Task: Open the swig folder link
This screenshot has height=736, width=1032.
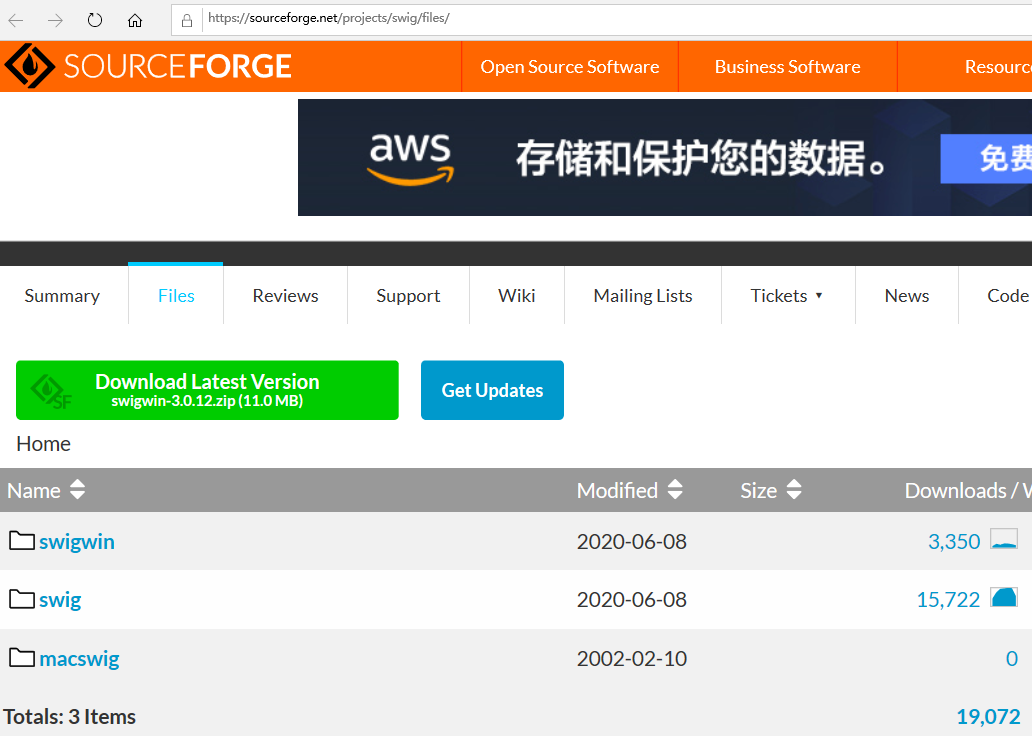Action: pos(60,600)
